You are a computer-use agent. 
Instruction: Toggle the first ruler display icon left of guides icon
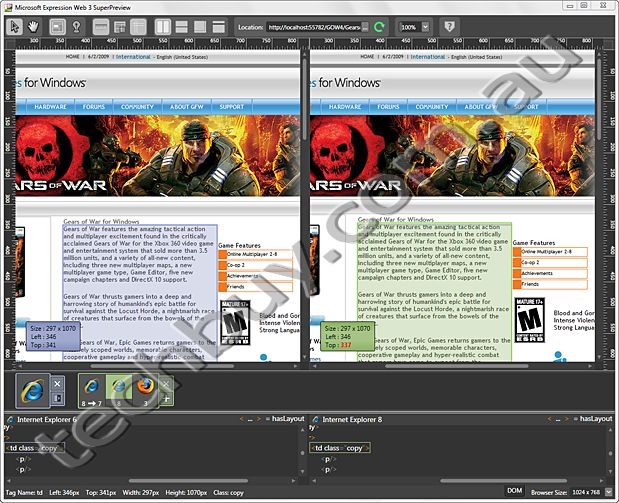point(101,27)
